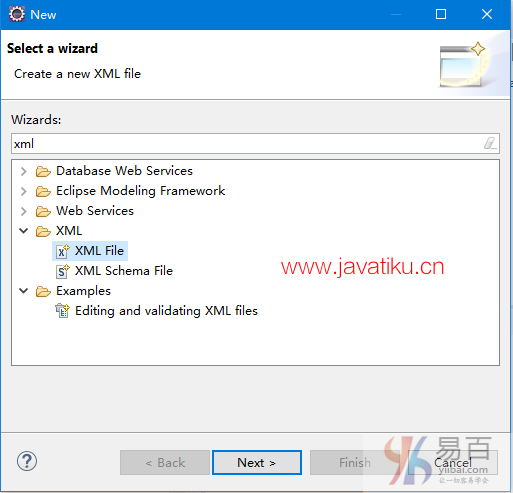Collapse the Examples category
Screen dimensions: 513x493
click(x=23, y=291)
